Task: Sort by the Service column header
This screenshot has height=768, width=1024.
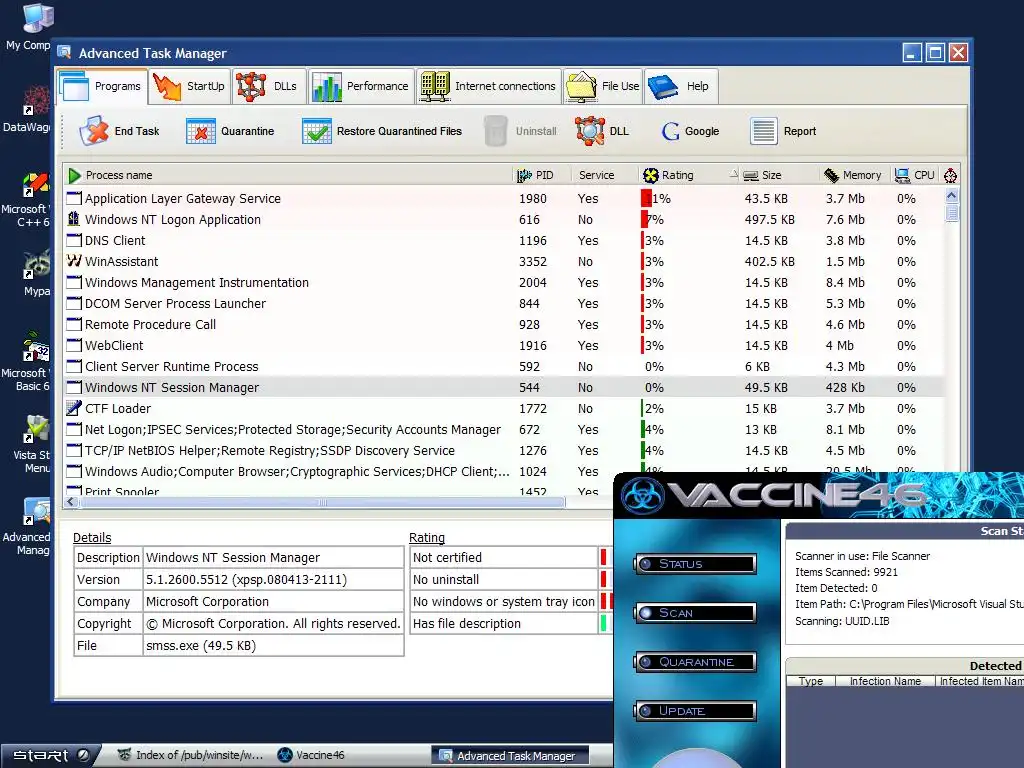Action: [603, 175]
